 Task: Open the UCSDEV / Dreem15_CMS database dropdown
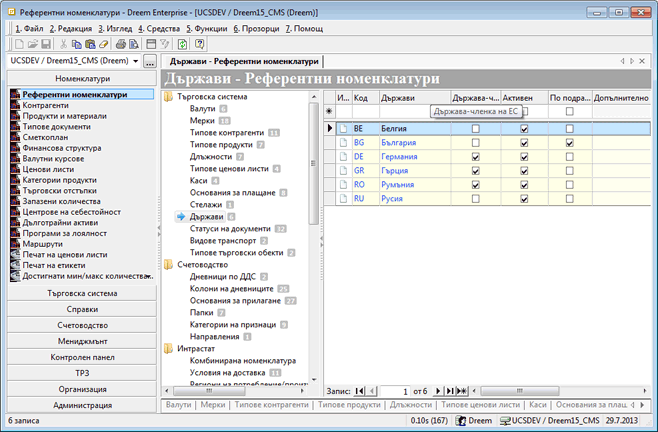(x=136, y=61)
